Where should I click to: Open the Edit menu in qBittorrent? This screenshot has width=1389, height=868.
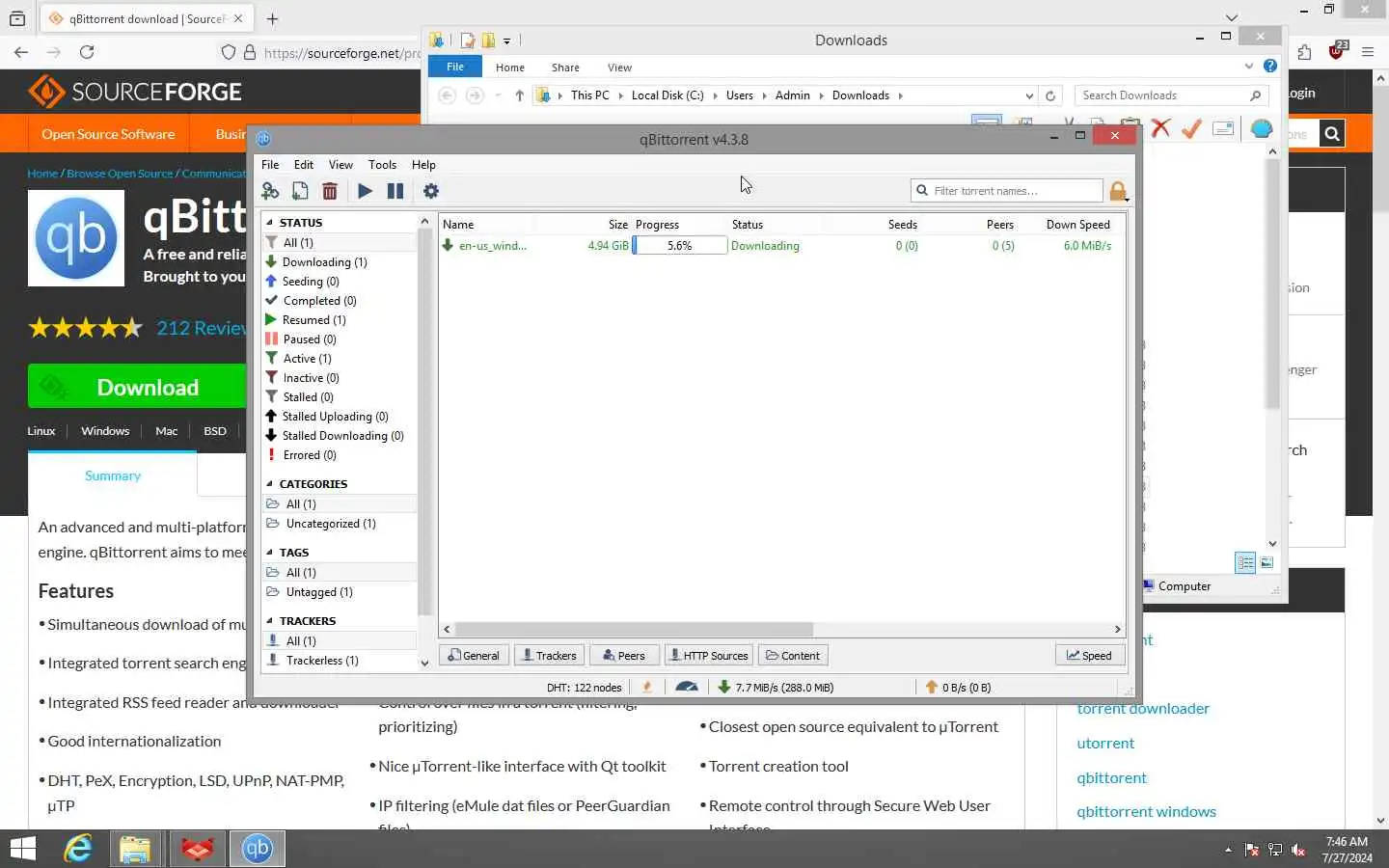tap(304, 165)
